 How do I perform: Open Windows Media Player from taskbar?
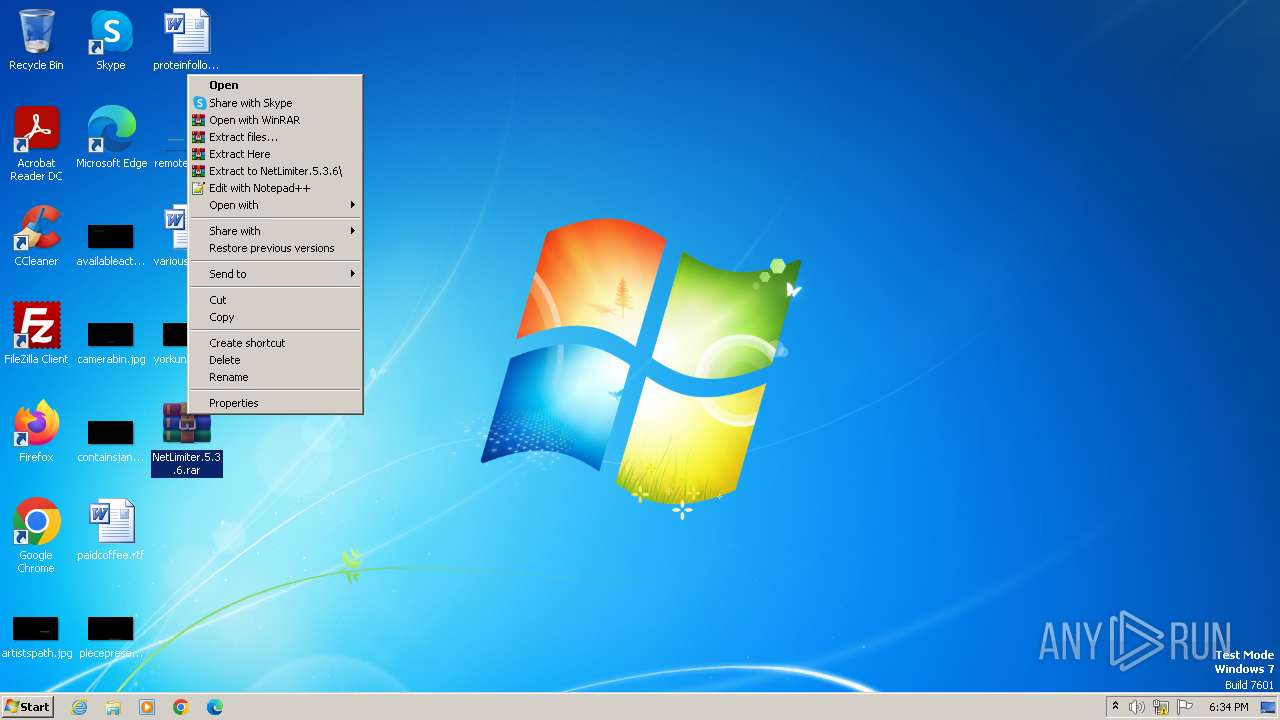point(147,707)
